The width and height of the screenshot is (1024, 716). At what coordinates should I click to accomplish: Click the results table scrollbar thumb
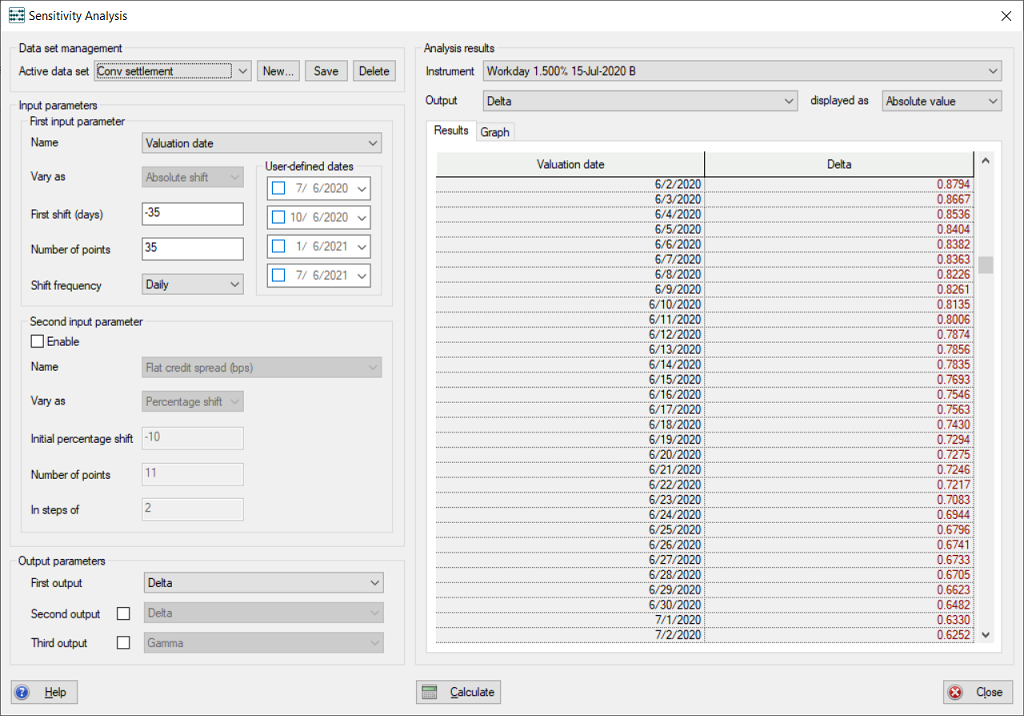[x=985, y=264]
